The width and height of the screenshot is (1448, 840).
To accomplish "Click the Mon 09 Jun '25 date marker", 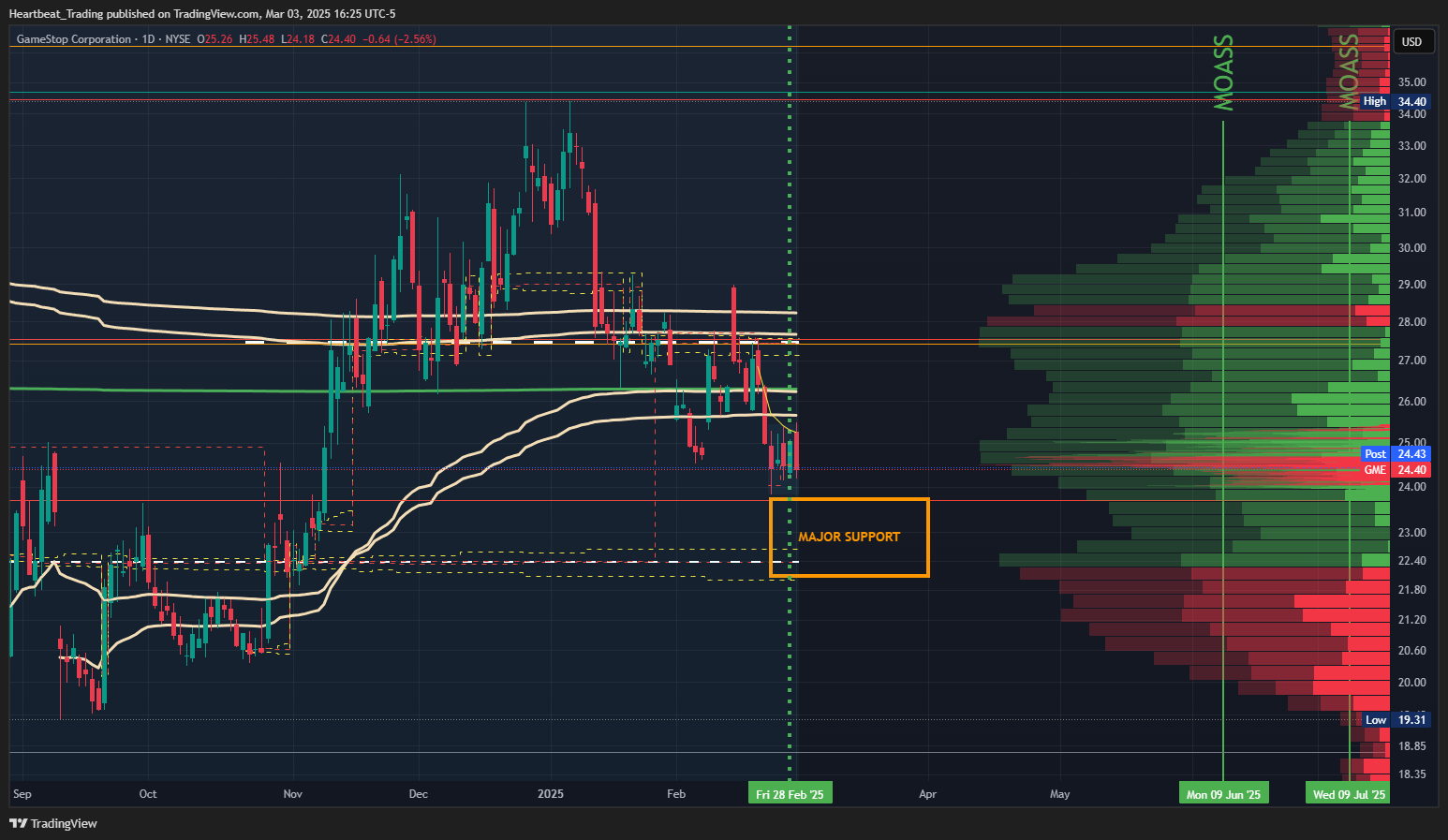I will pos(1223,794).
